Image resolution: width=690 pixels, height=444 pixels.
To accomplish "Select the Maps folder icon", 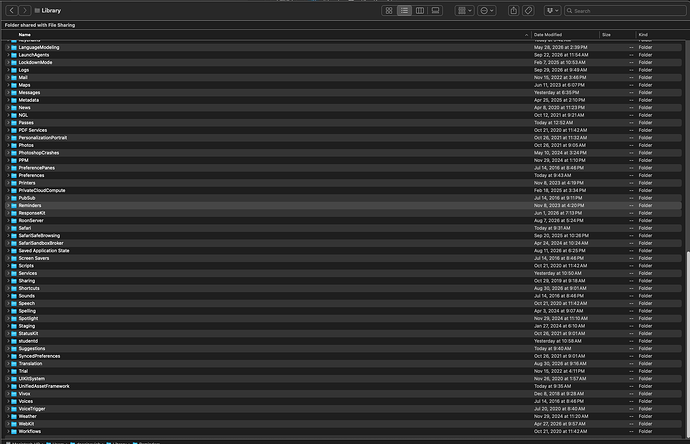I will pos(14,85).
